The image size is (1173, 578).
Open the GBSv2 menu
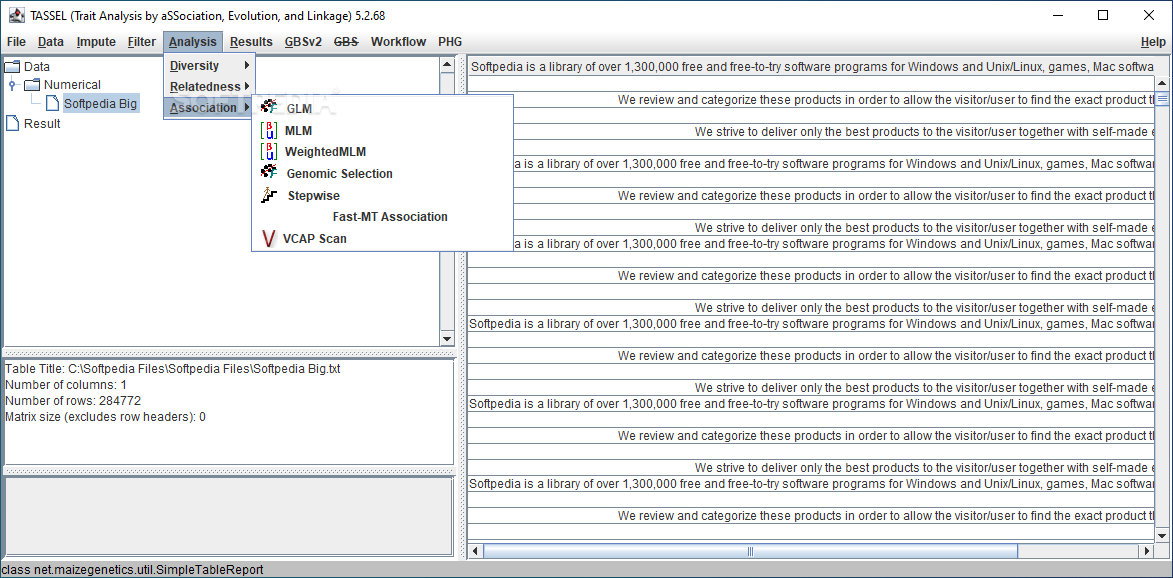pyautogui.click(x=303, y=42)
